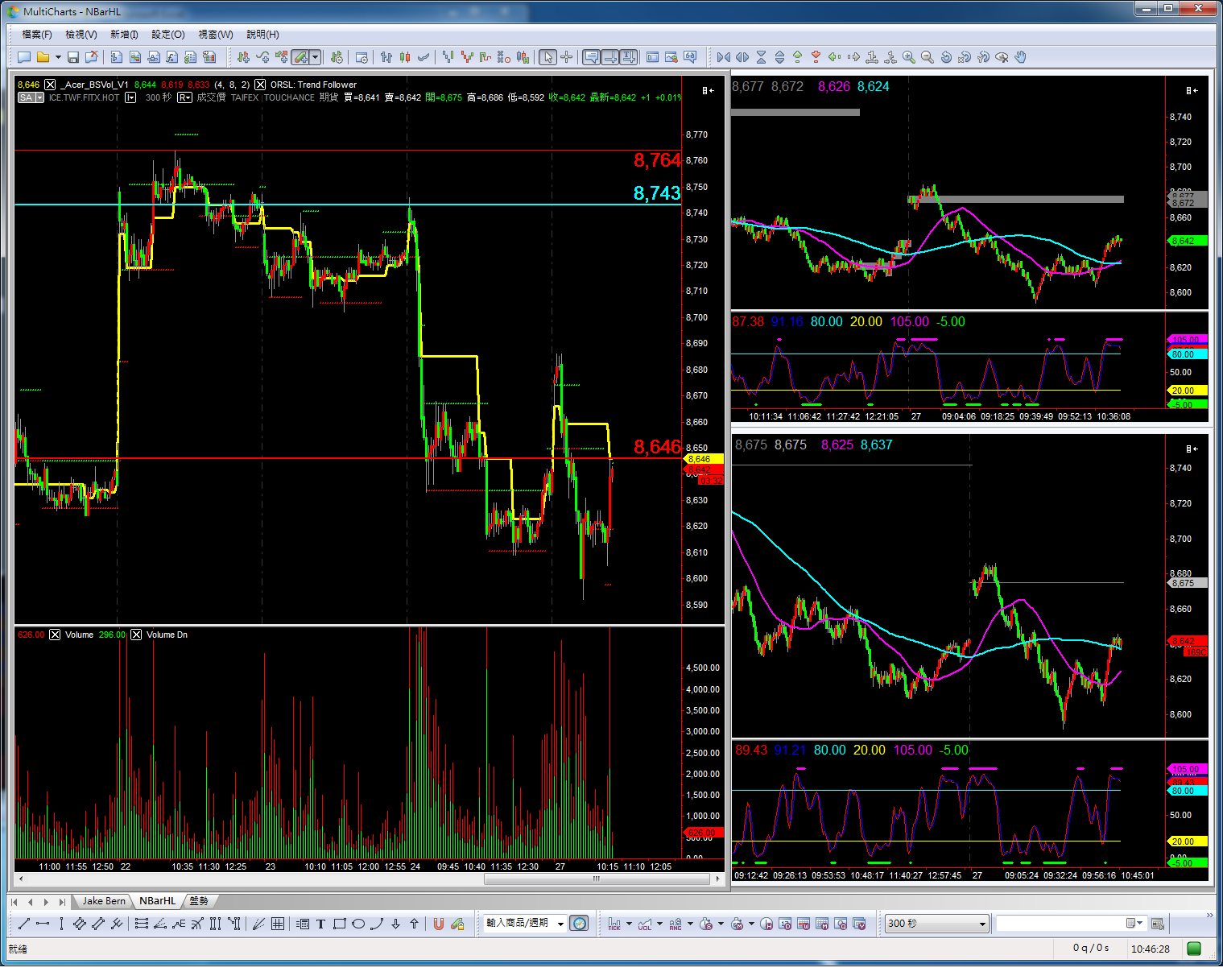Click the 8,743 cyan level label
1223x980 pixels.
pyautogui.click(x=657, y=193)
